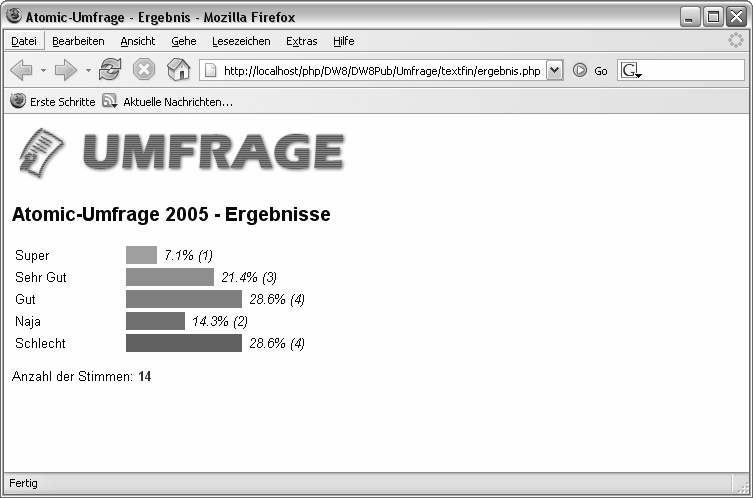Click inside the URL address field

pyautogui.click(x=380, y=71)
